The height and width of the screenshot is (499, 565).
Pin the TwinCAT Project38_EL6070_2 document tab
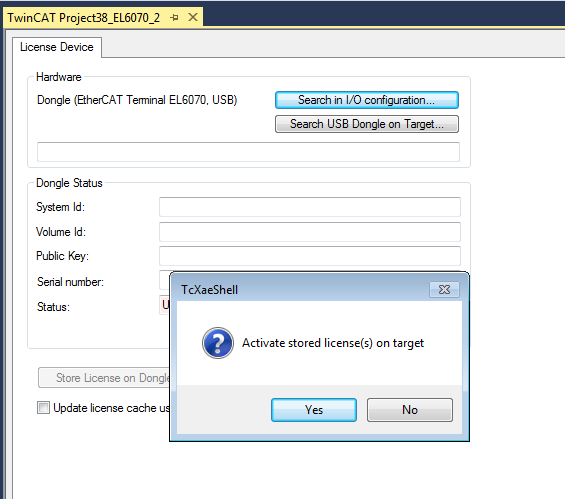[x=174, y=17]
